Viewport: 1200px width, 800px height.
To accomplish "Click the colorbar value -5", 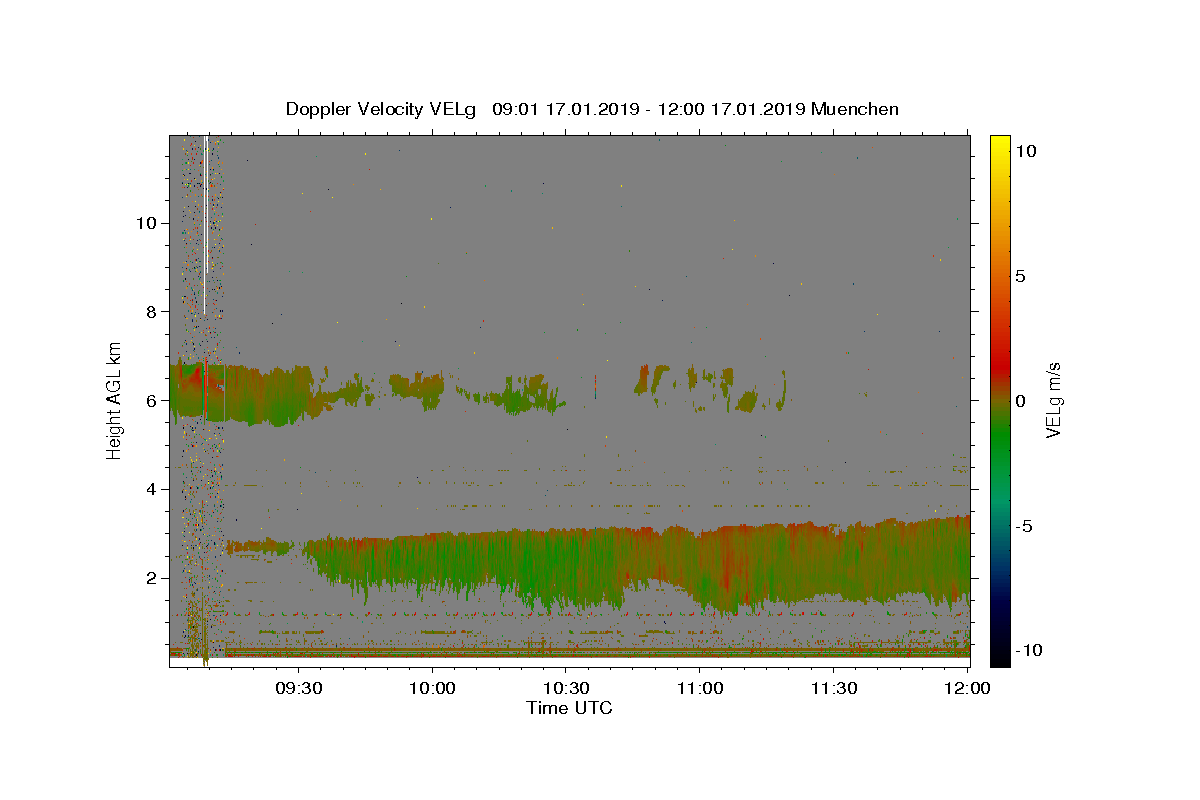I will [x=1025, y=526].
